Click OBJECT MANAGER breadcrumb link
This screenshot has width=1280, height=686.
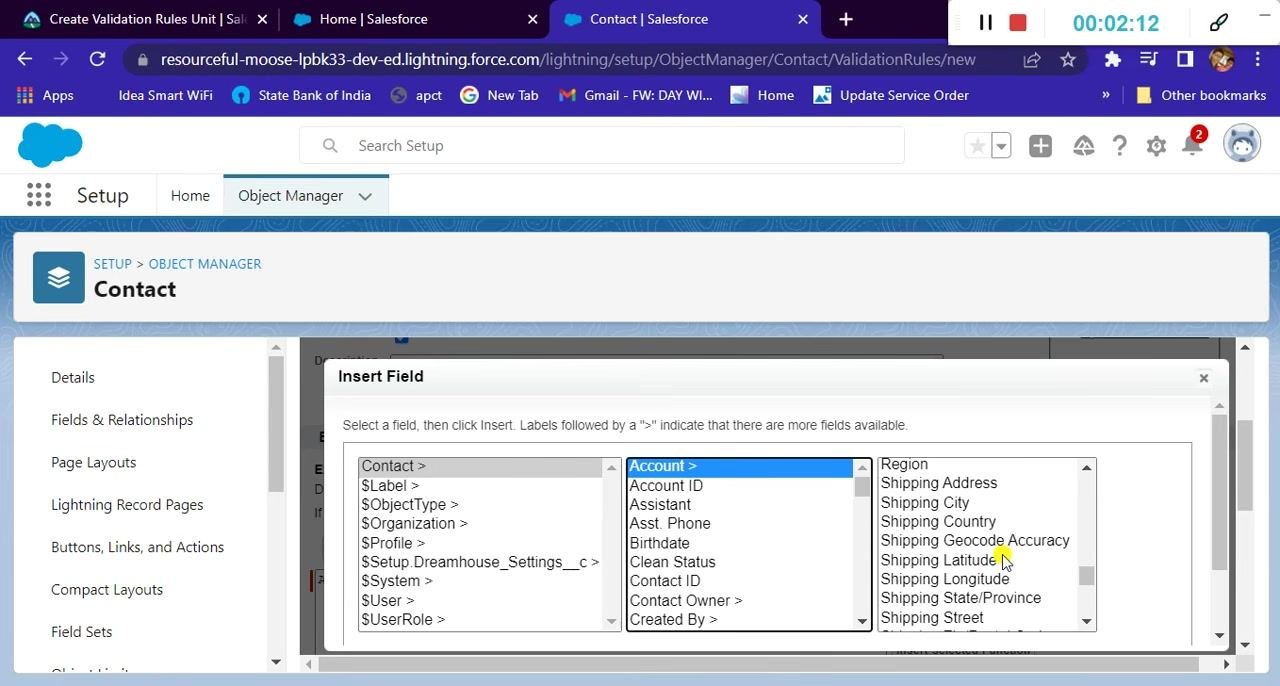coord(205,264)
